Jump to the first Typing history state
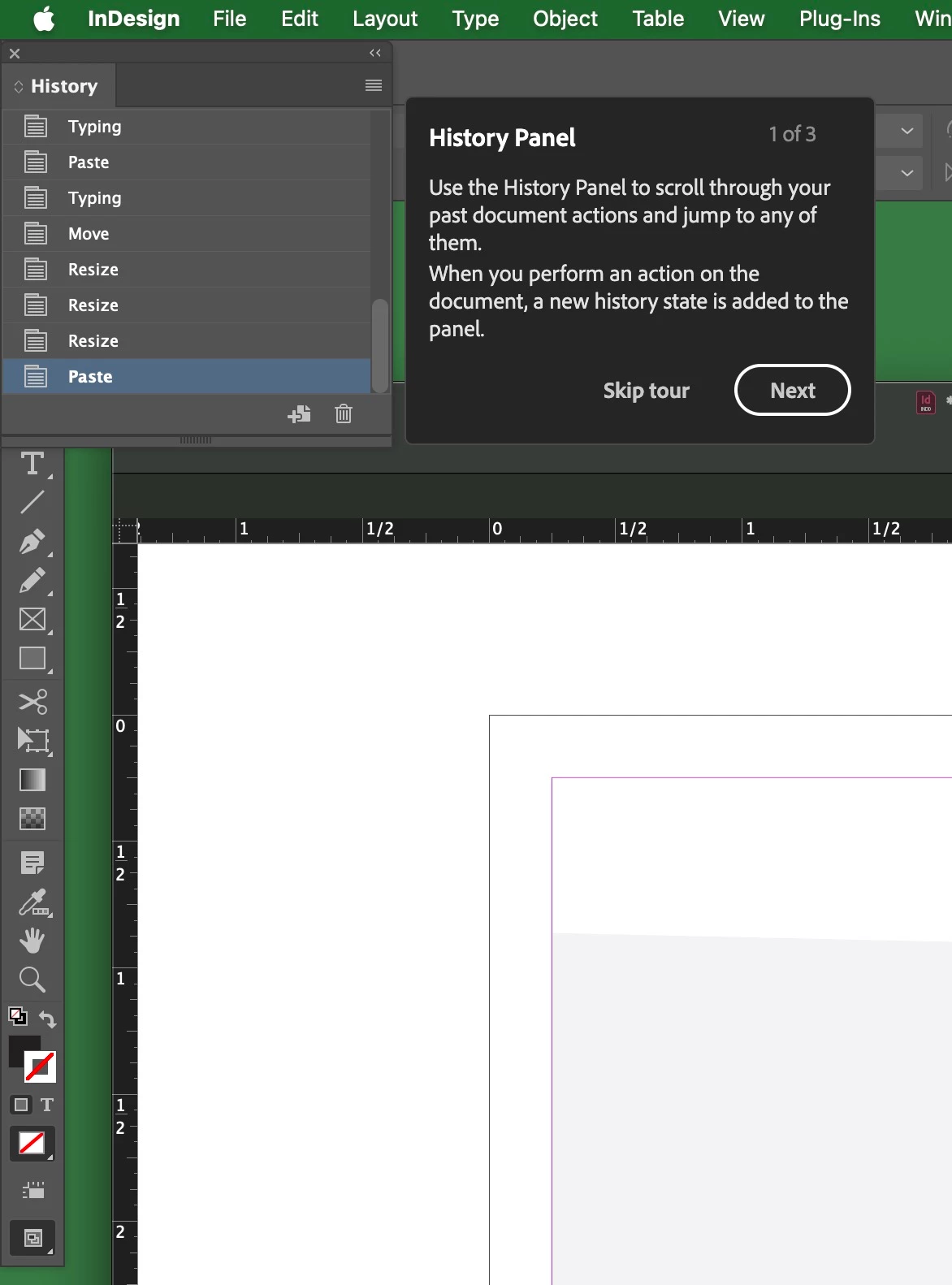This screenshot has width=952, height=1285. click(x=187, y=127)
